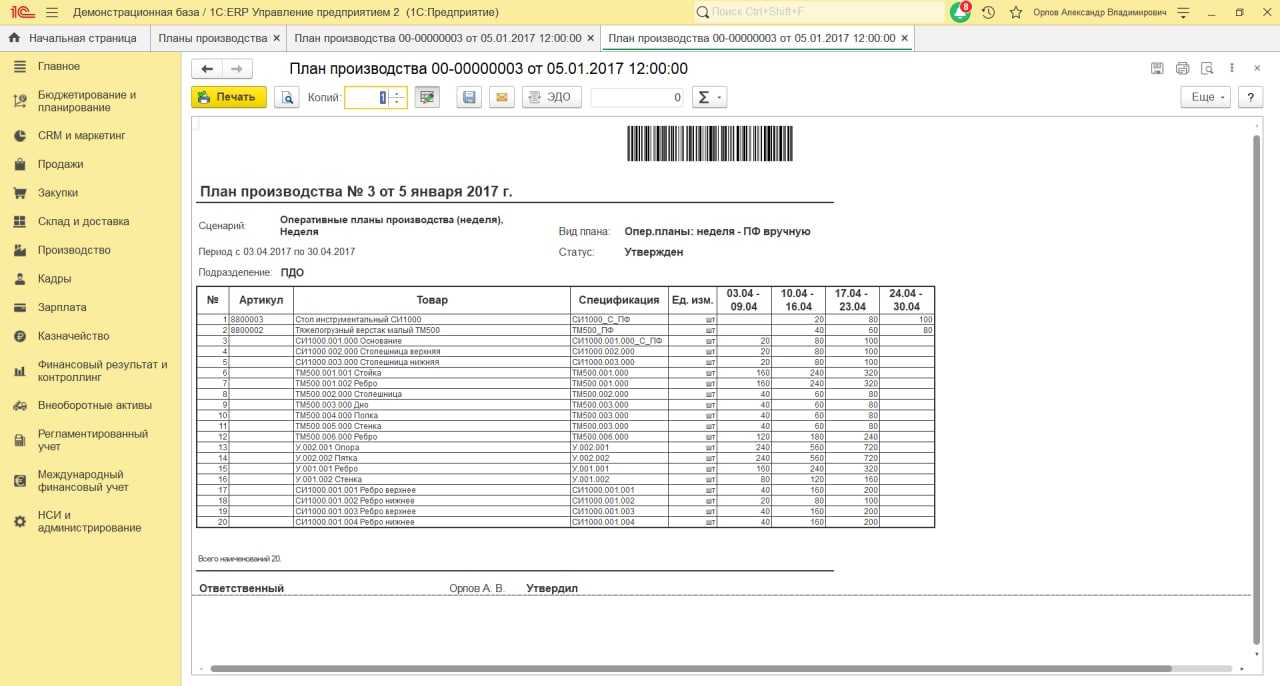Click the help question mark button
Image resolution: width=1280 pixels, height=686 pixels.
coord(1250,97)
